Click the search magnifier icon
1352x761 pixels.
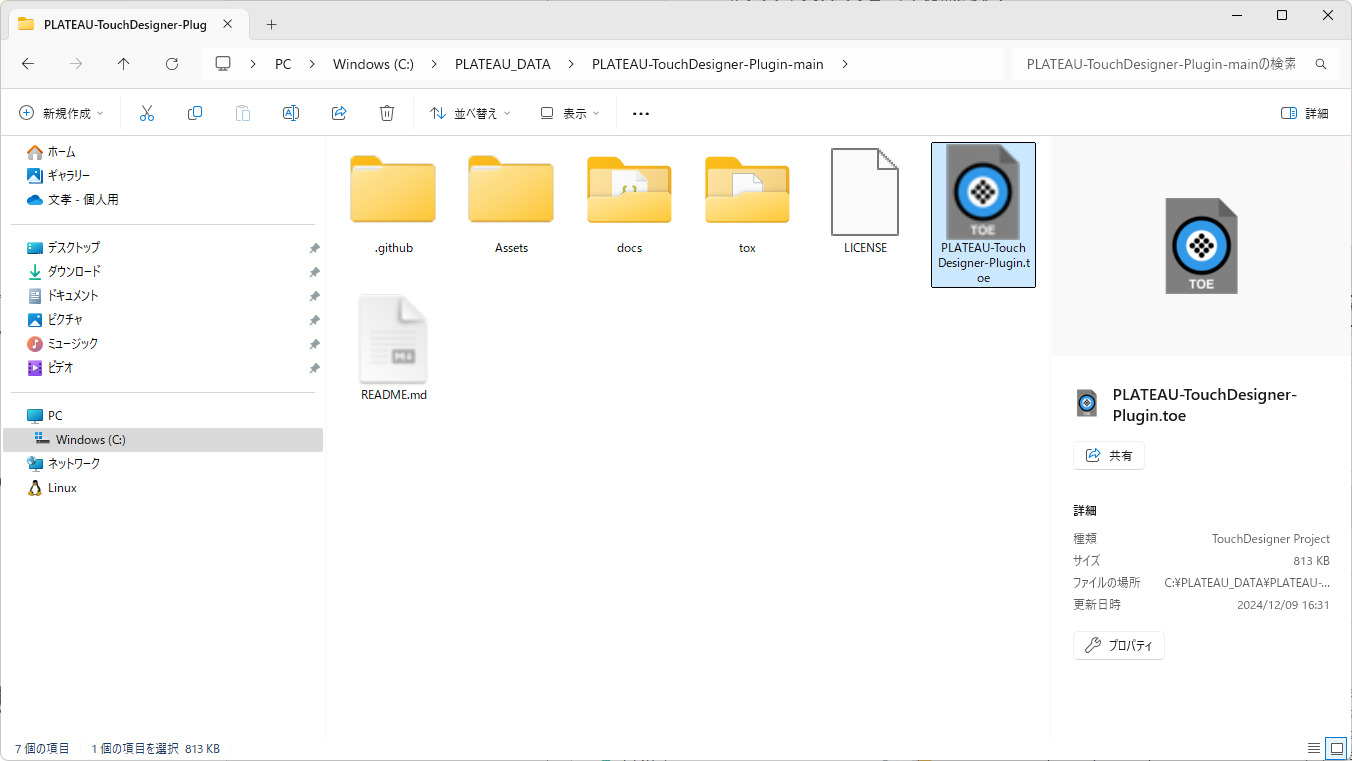click(x=1321, y=64)
